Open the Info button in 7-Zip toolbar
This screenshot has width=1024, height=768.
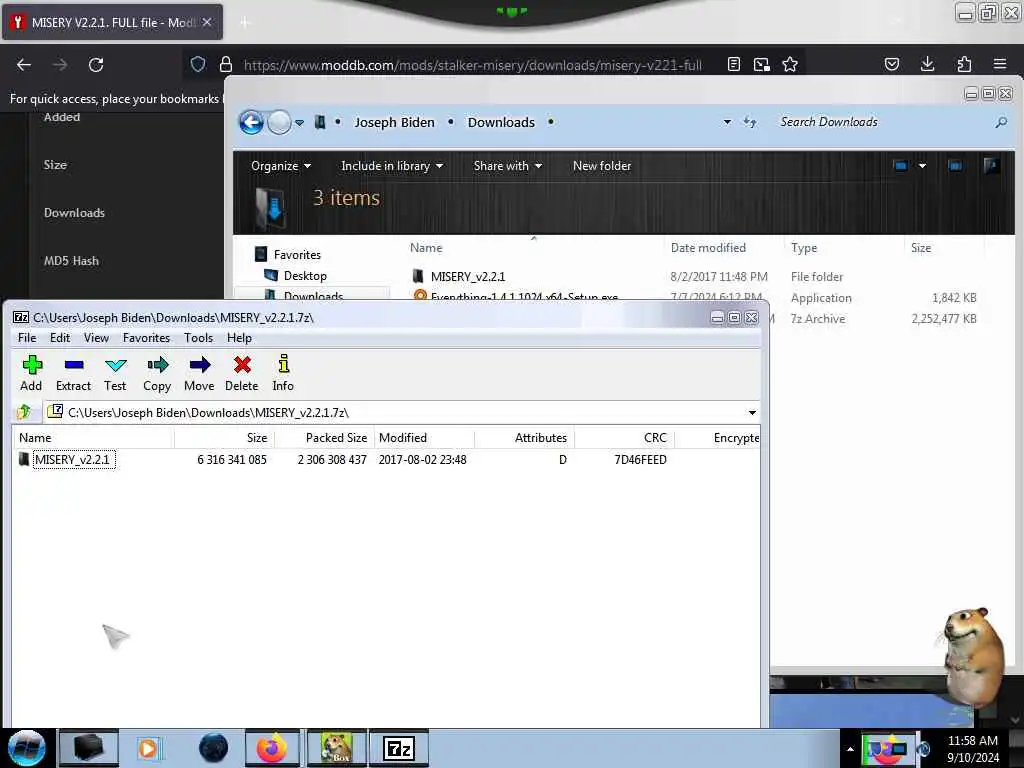(283, 373)
